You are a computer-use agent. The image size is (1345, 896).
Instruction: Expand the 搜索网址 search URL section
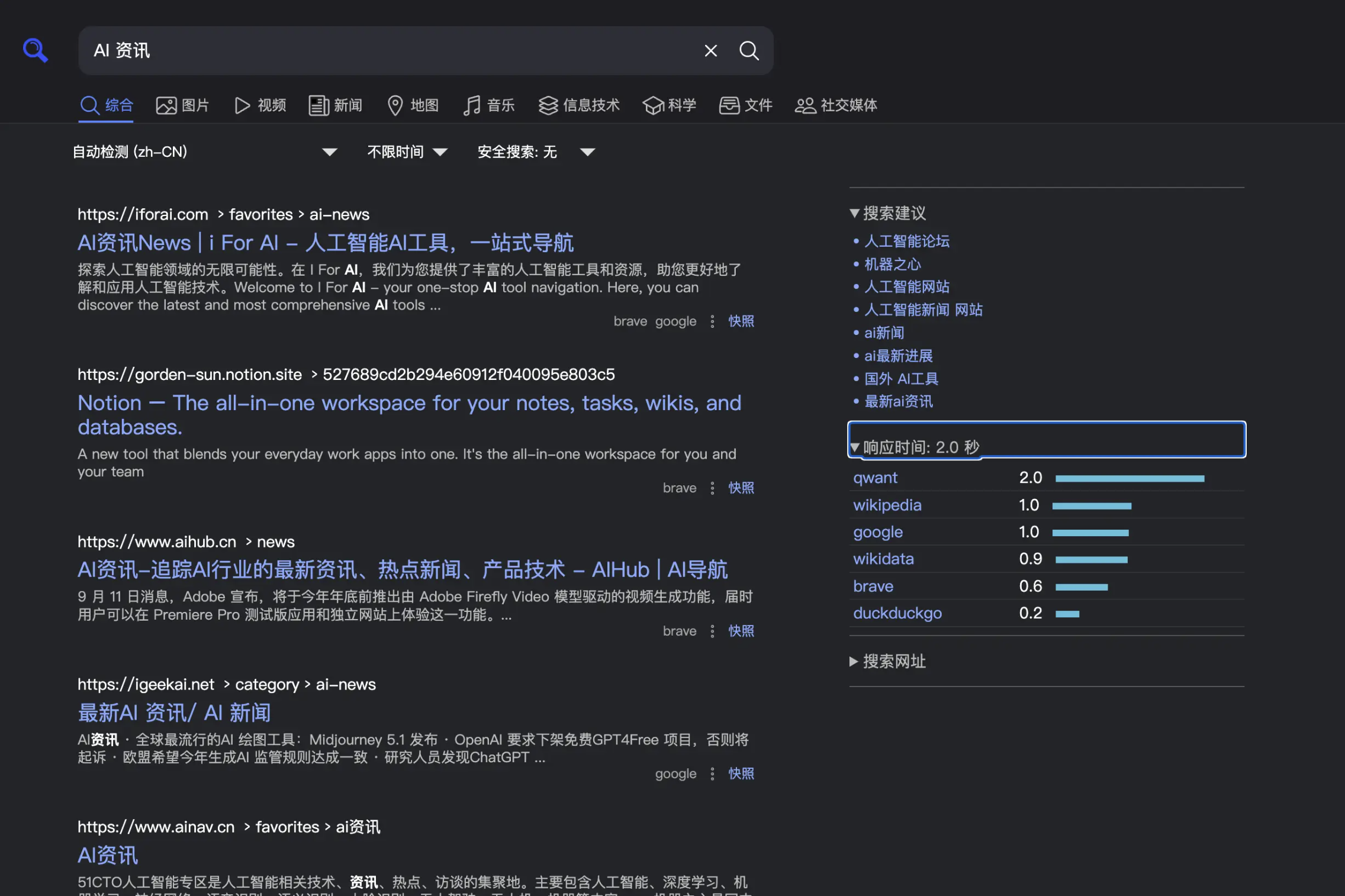pyautogui.click(x=894, y=661)
